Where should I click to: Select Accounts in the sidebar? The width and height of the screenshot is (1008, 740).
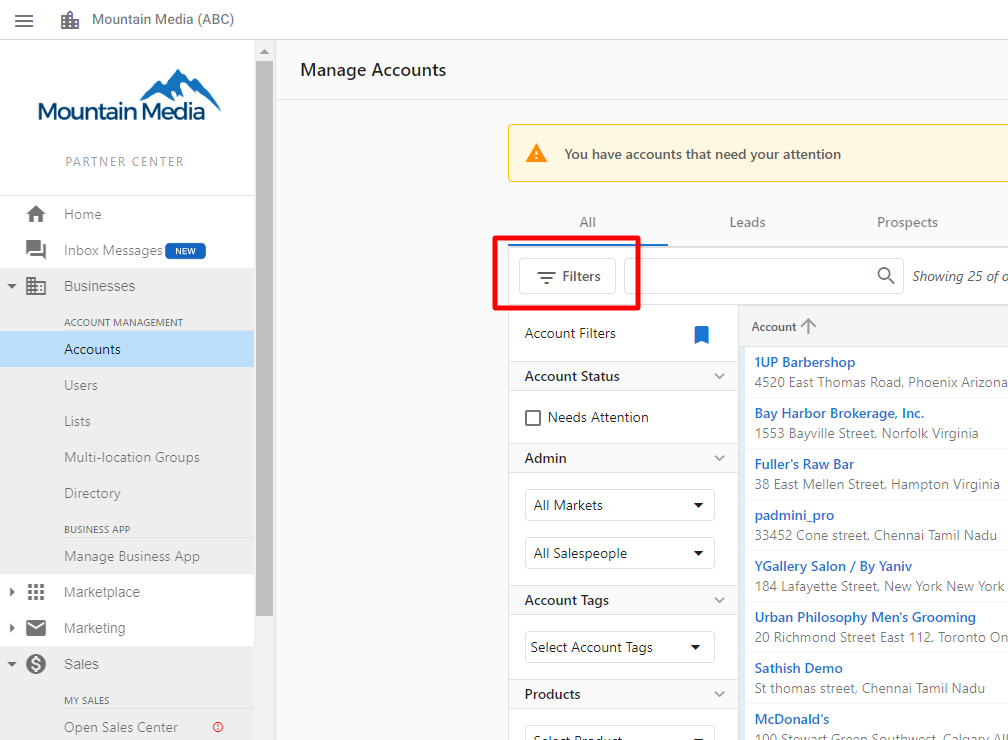coord(127,349)
